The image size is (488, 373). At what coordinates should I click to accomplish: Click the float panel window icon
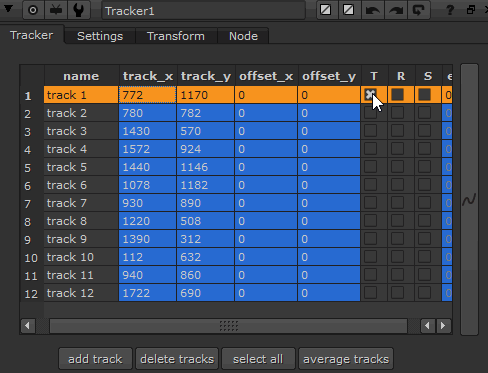(471, 10)
